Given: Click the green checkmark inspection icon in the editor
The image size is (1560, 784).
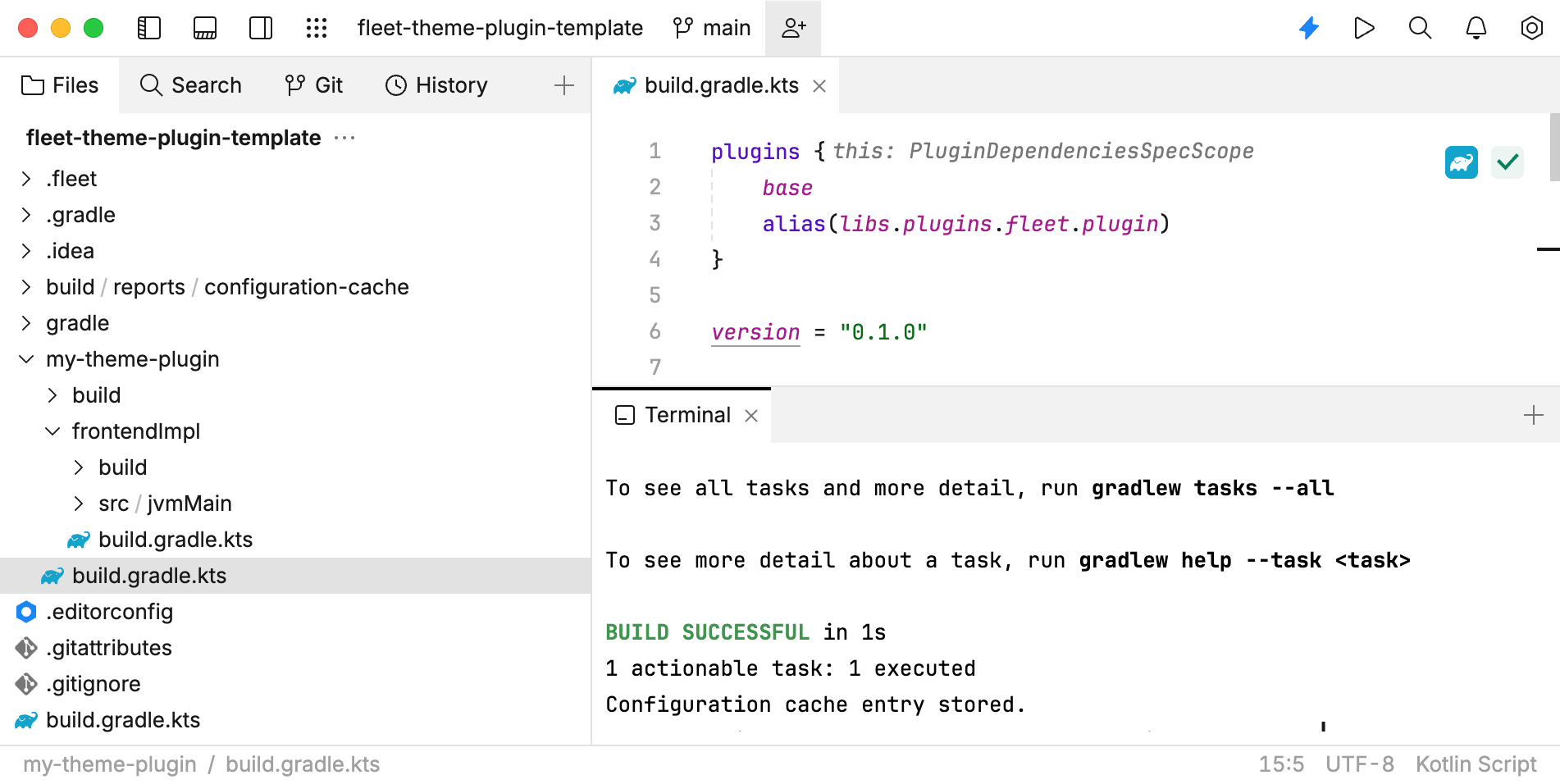Looking at the screenshot, I should coord(1507,162).
